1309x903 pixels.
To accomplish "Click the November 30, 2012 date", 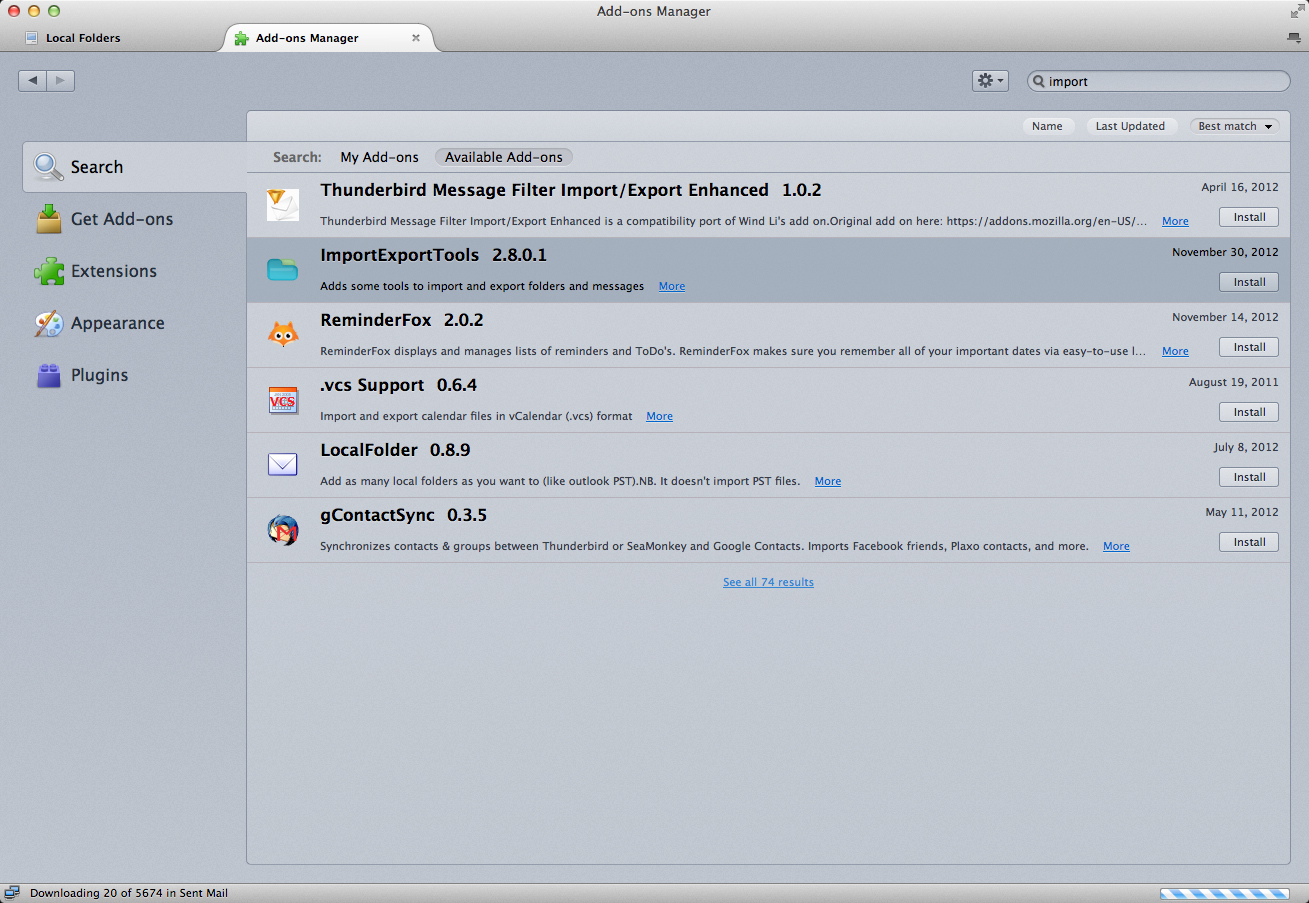I will click(x=1225, y=252).
